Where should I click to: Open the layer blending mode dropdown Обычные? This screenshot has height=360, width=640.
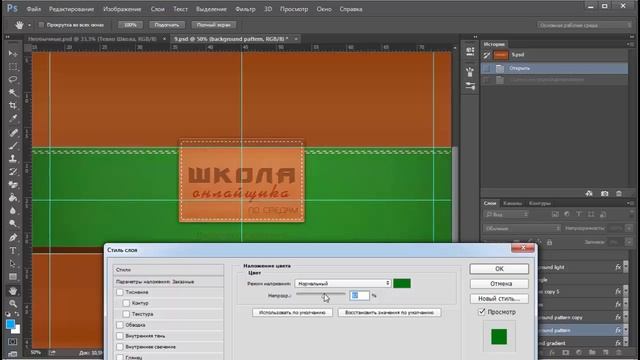tap(522, 228)
